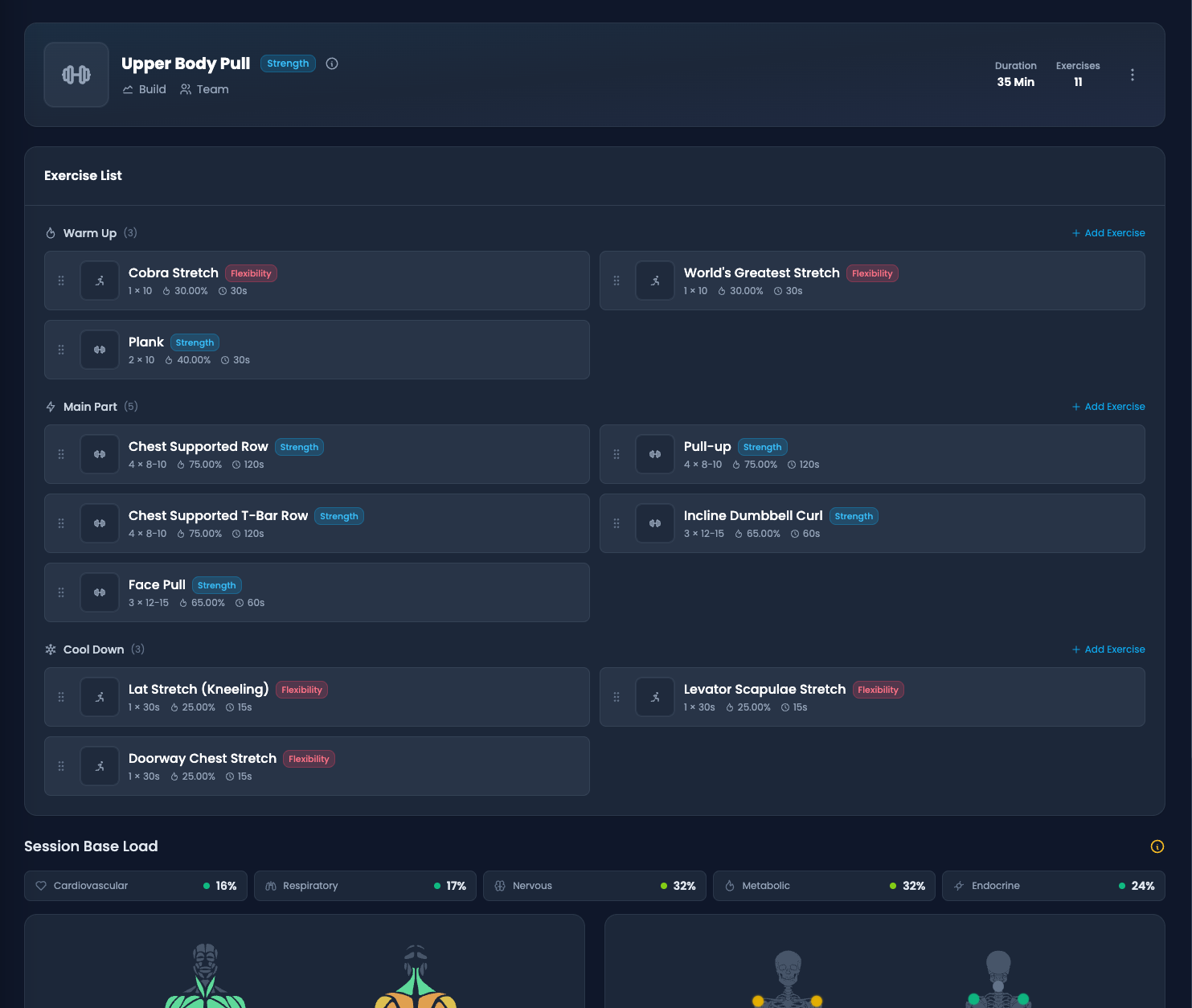This screenshot has width=1192, height=1008.
Task: Click the dumbbell logo icon in the header
Action: 76,74
